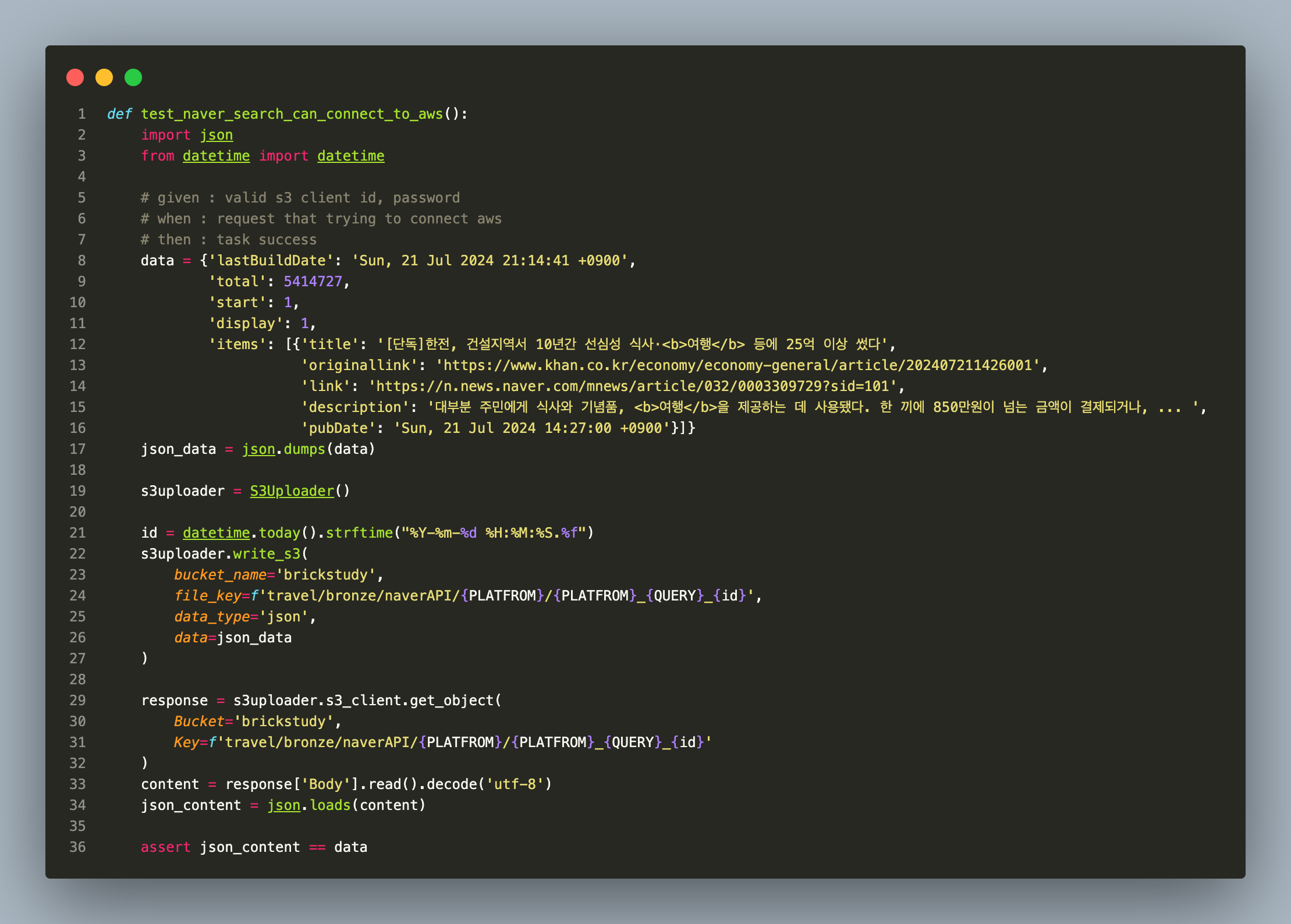
Task: Click the write_s3 method name
Action: pos(266,554)
